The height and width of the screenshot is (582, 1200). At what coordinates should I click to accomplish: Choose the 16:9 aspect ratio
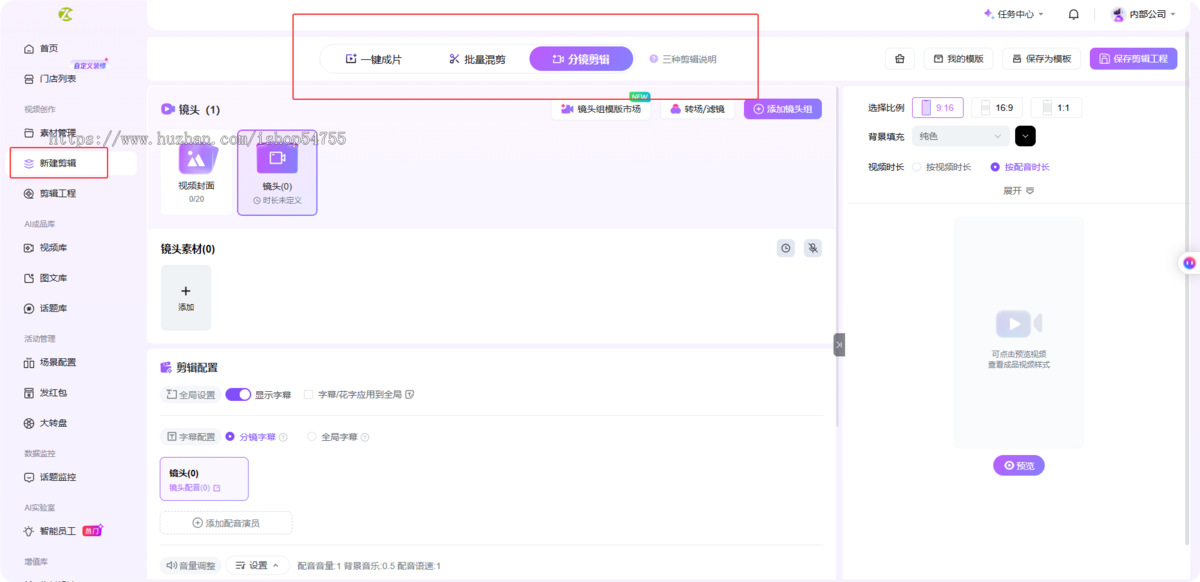point(997,107)
